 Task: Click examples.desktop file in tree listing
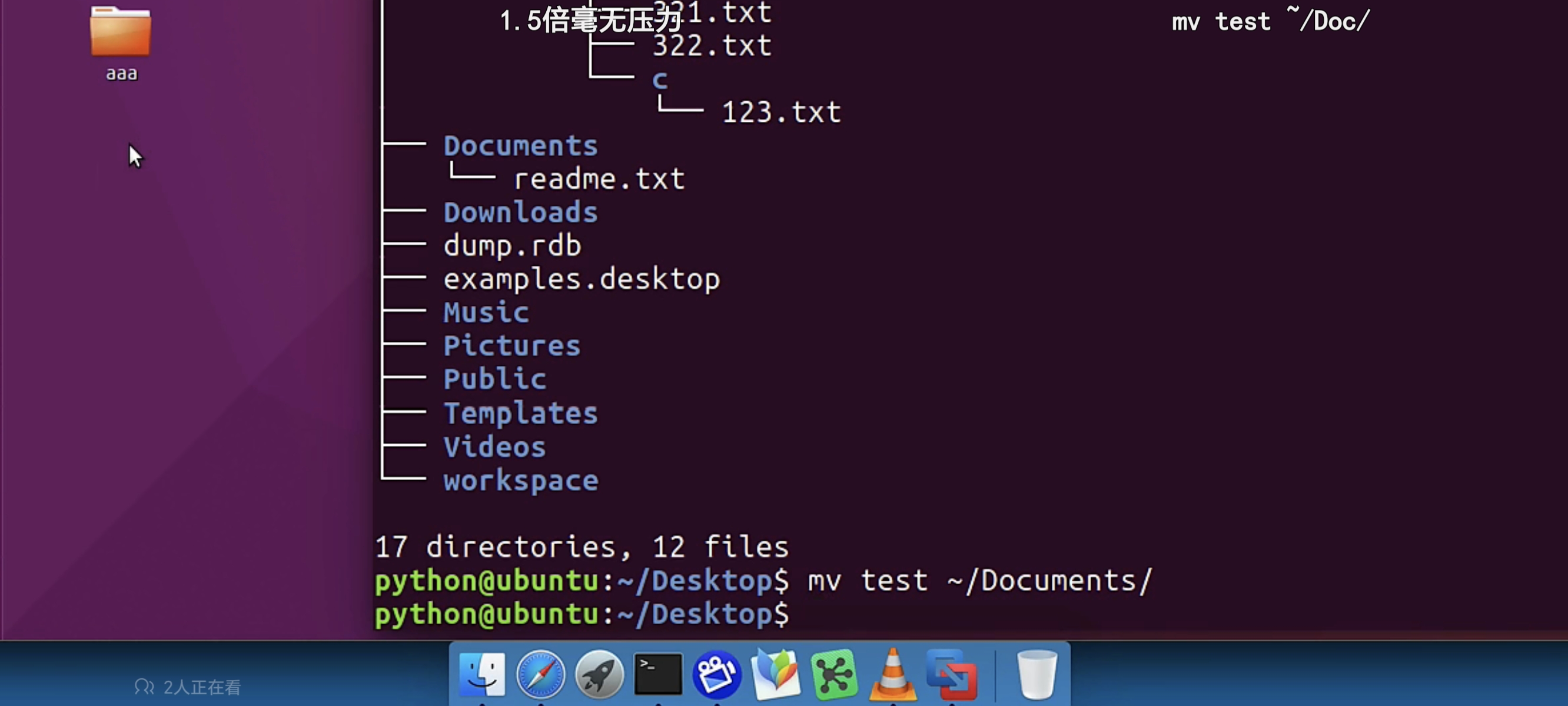[582, 279]
